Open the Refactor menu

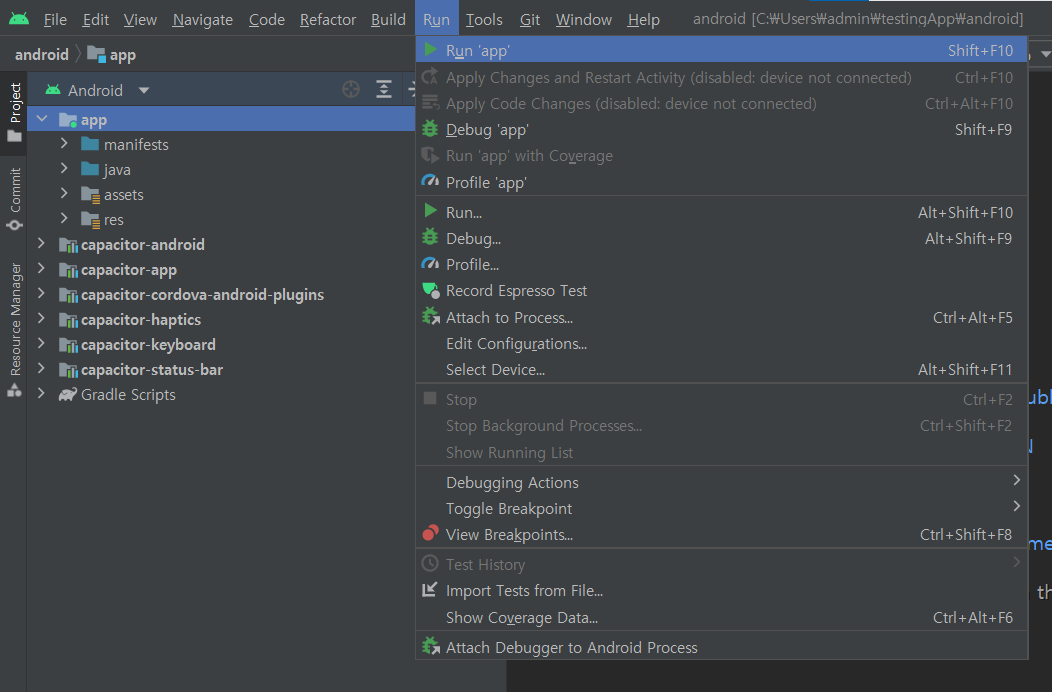[328, 19]
